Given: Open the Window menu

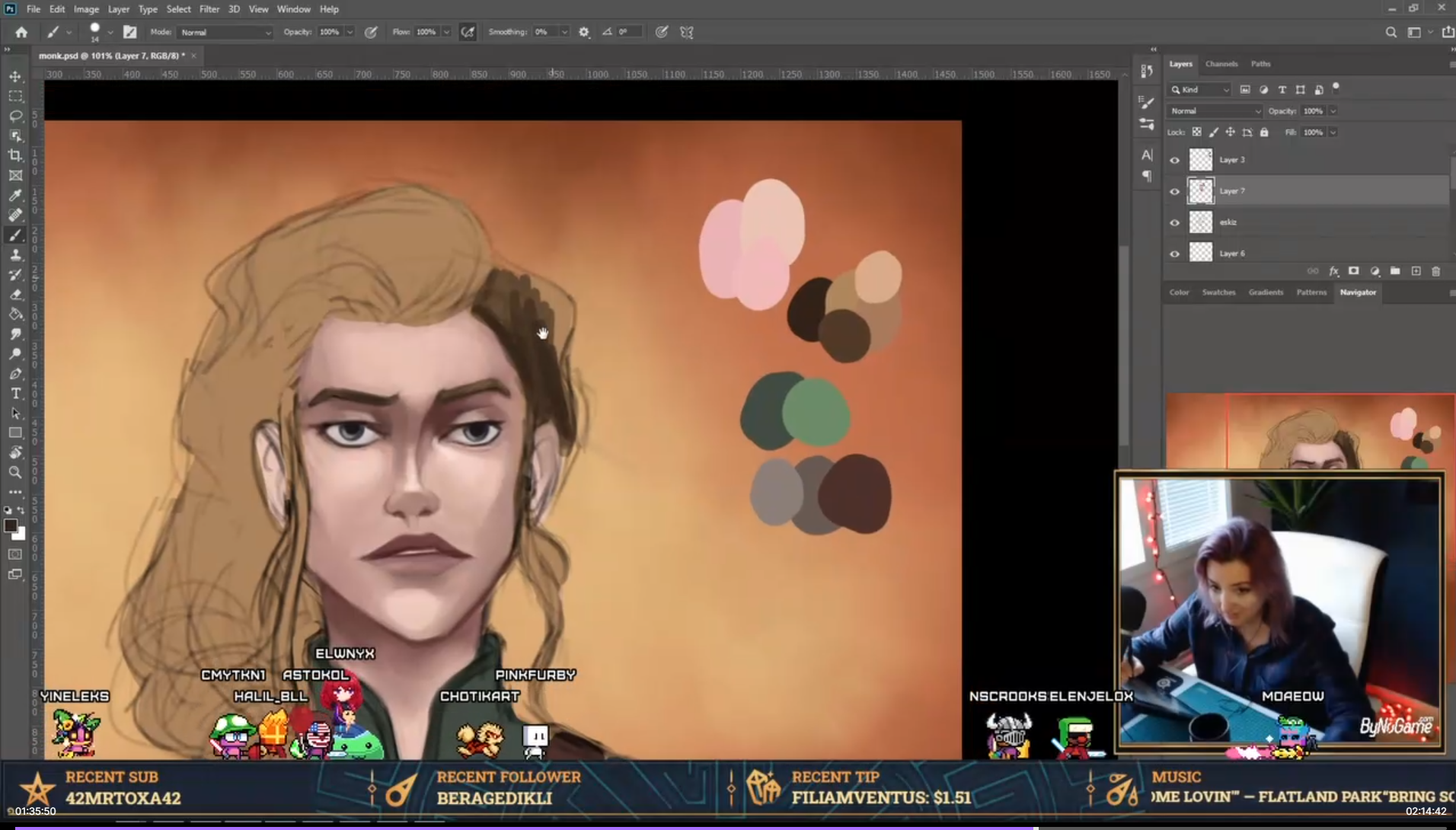Looking at the screenshot, I should (x=293, y=9).
